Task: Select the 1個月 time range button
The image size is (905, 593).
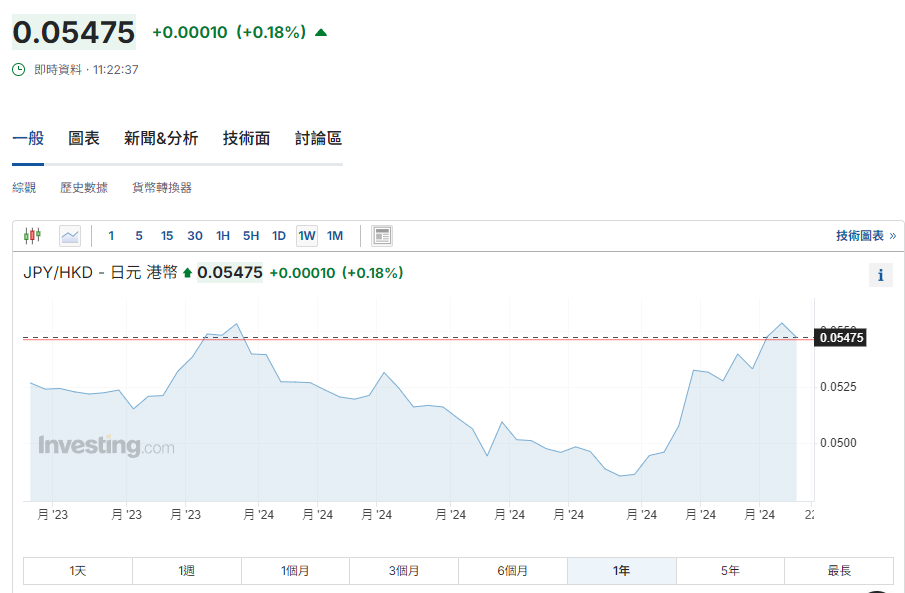Action: click(295, 571)
